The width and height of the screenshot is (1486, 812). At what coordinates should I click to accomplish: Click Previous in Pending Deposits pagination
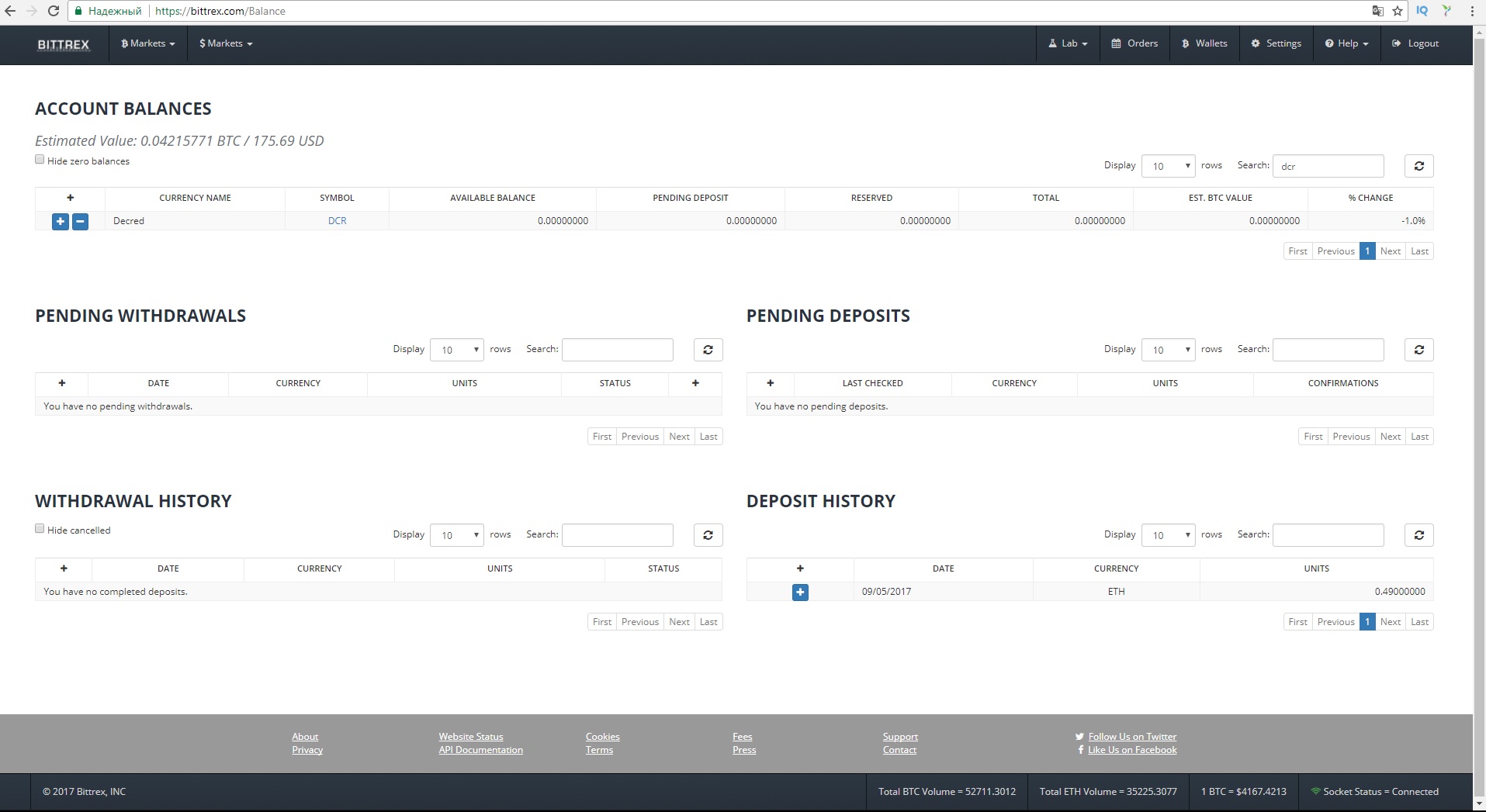1351,437
